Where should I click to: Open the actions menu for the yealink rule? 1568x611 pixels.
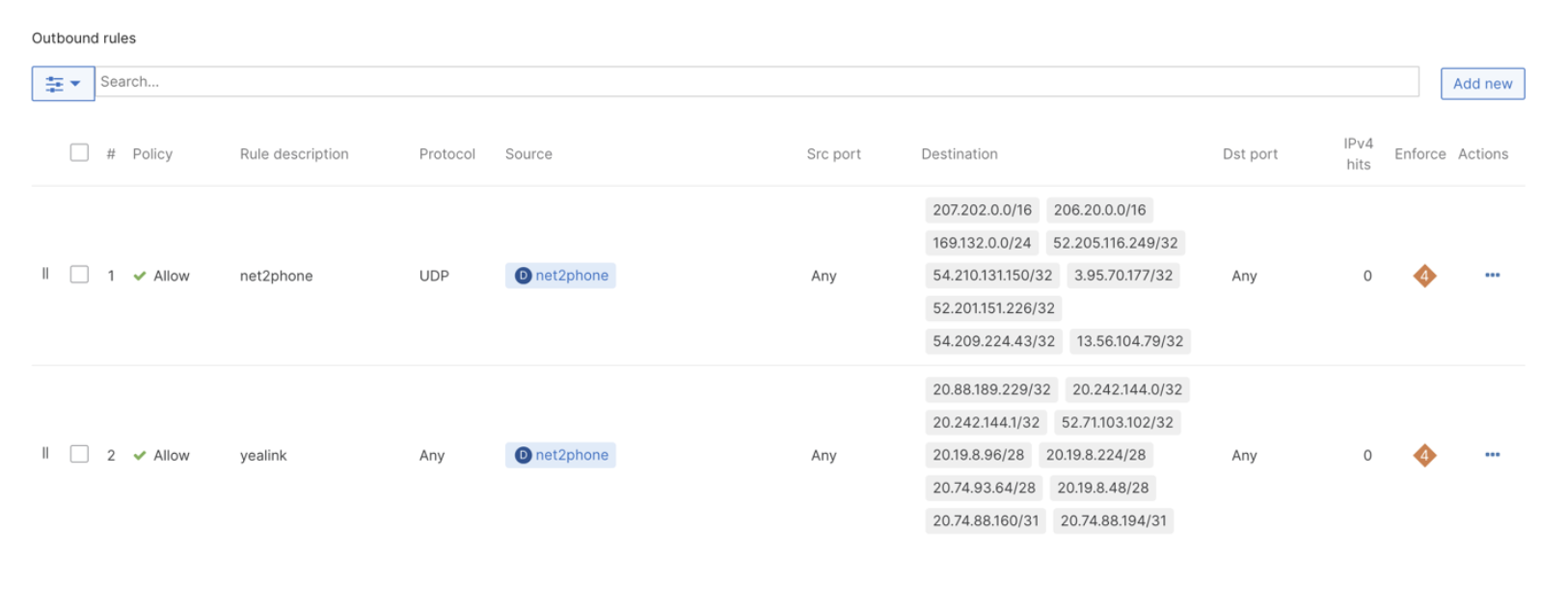(1492, 455)
